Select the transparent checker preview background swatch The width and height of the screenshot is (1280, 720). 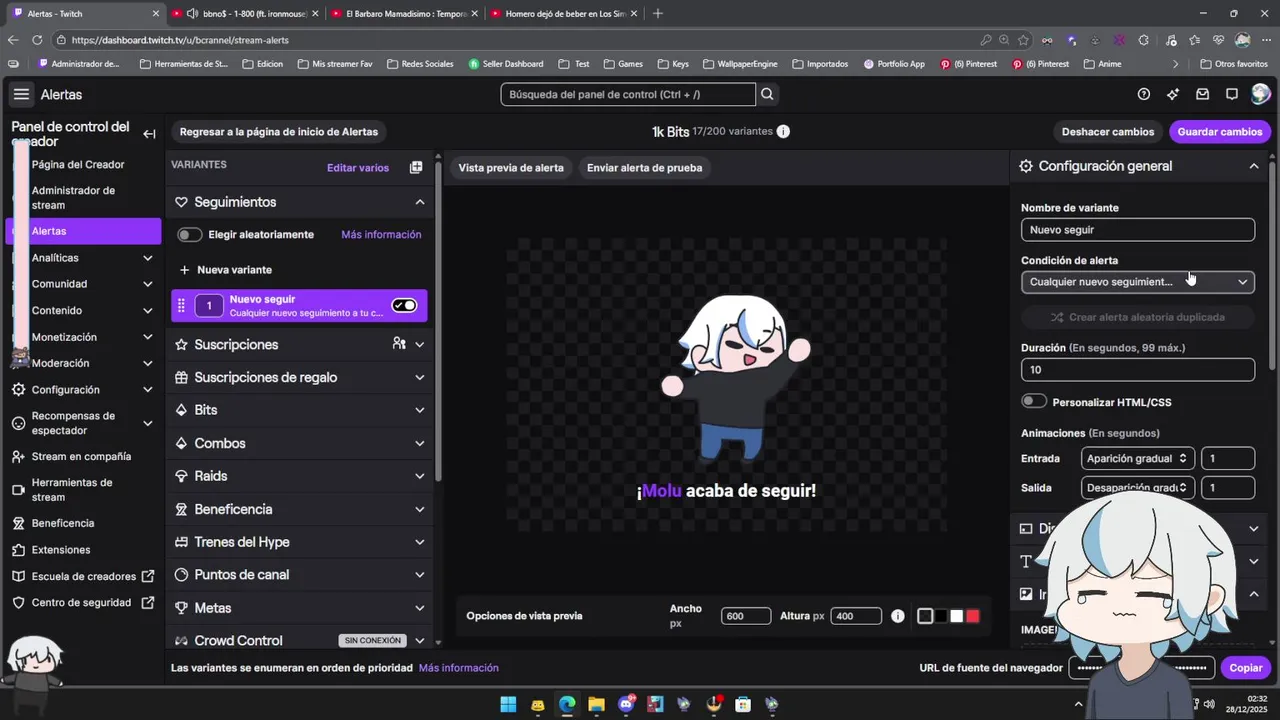925,616
